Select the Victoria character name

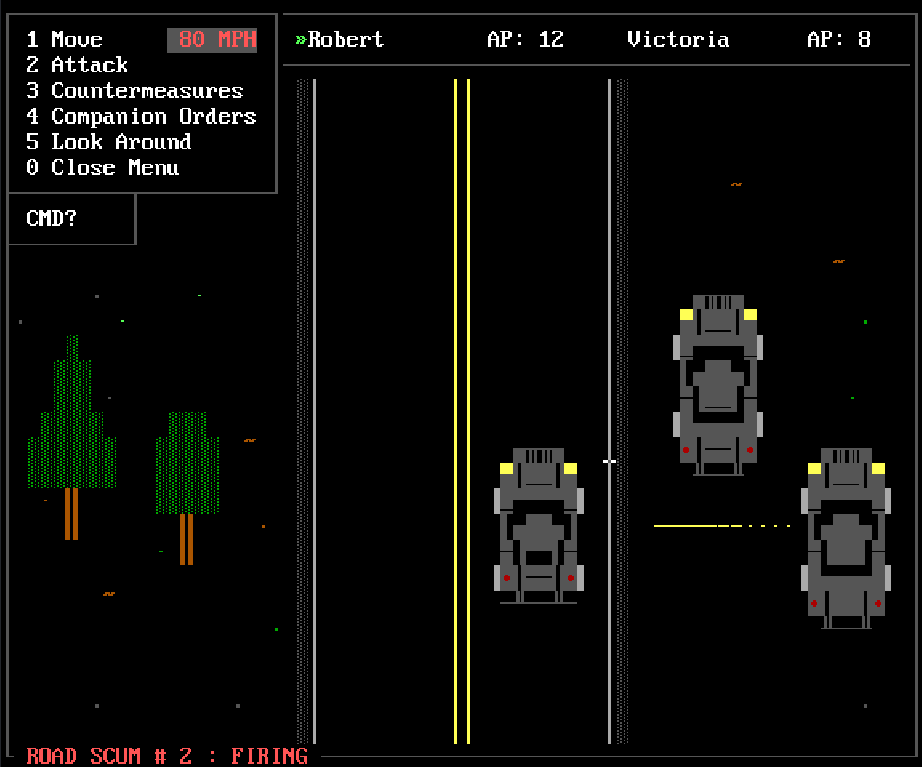[x=678, y=39]
